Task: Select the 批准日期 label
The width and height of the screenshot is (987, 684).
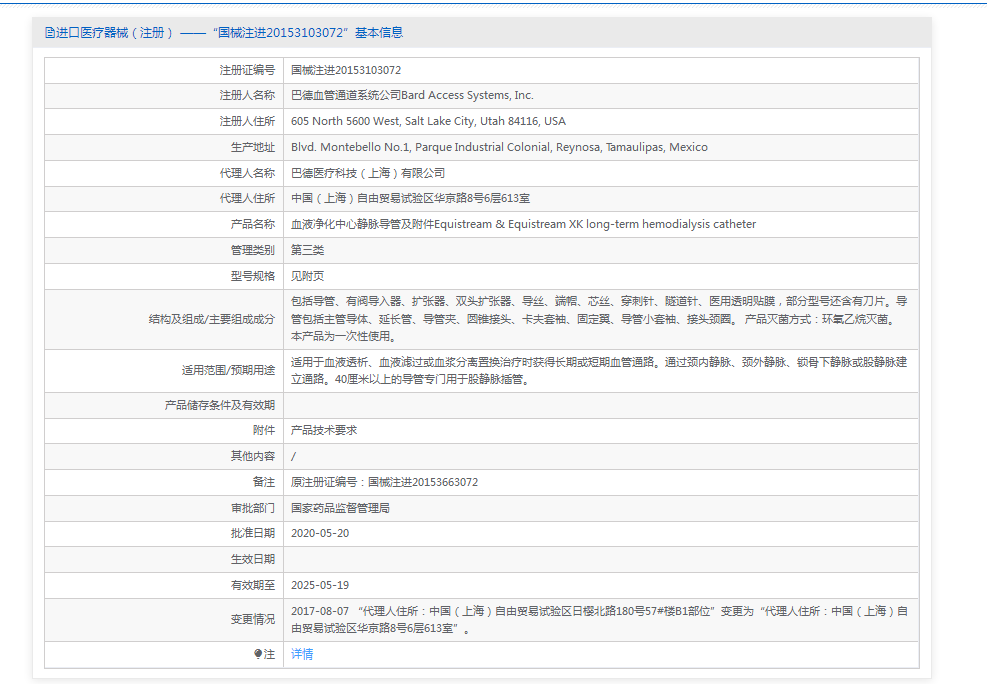Action: 253,534
